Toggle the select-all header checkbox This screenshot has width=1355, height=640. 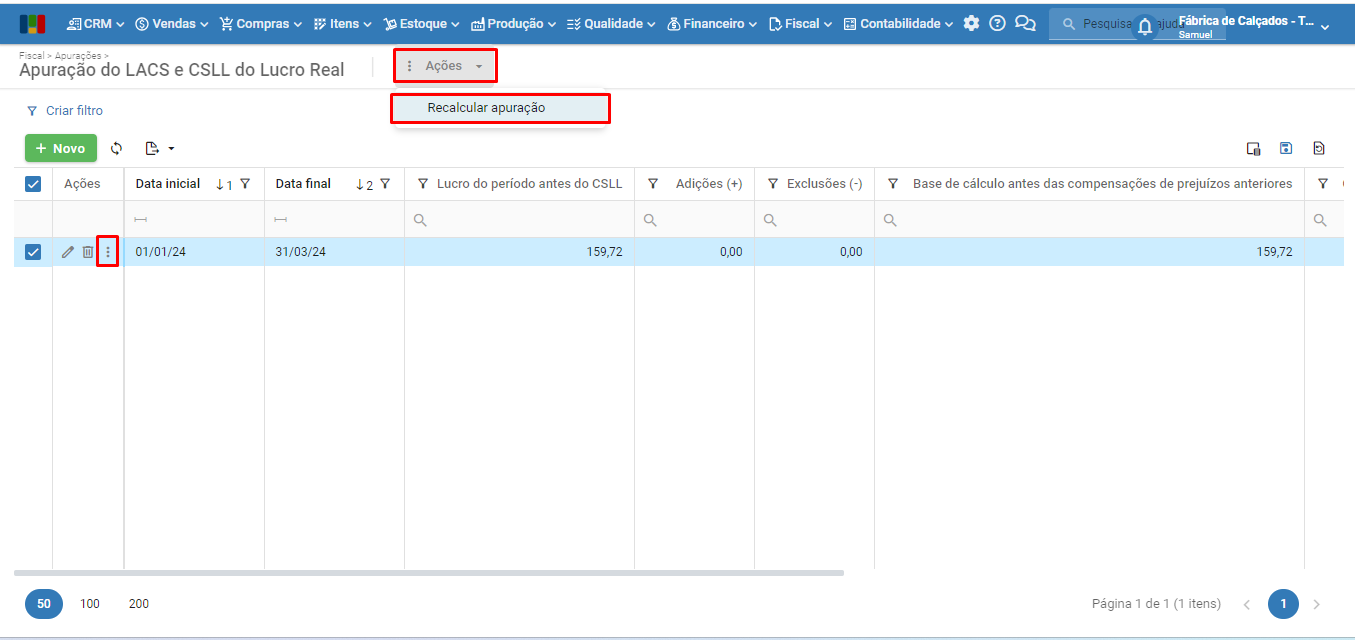pos(33,184)
